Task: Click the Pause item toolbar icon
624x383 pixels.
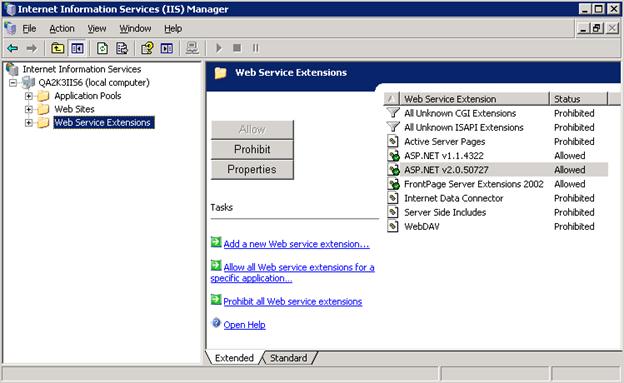Action: [x=255, y=48]
